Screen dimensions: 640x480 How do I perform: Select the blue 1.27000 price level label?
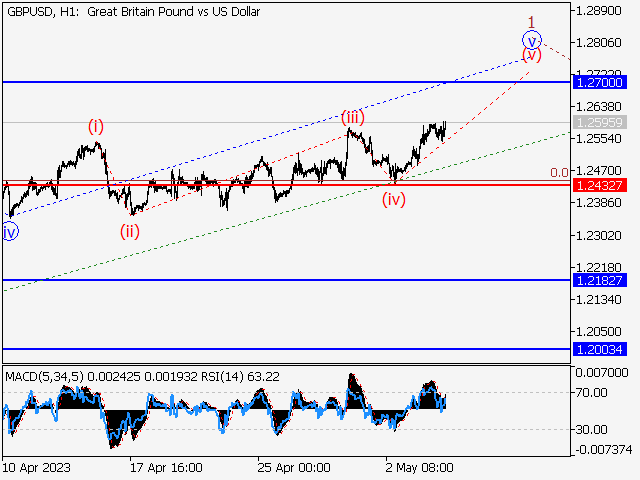tap(600, 82)
